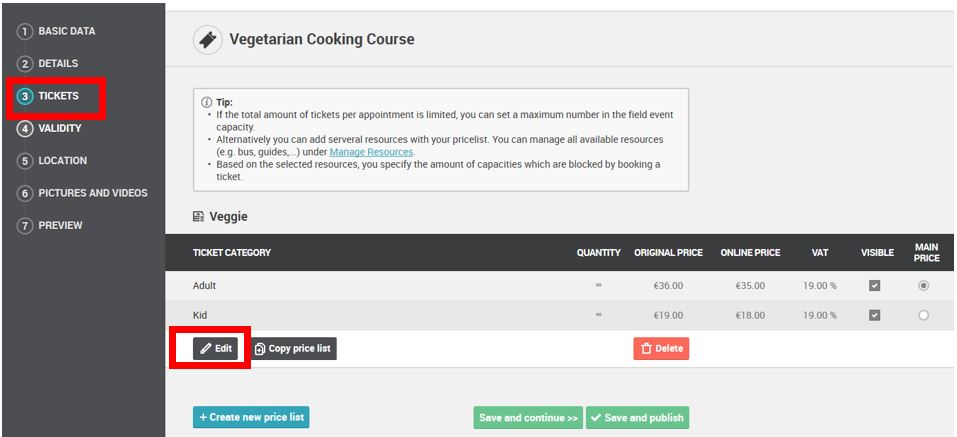Delete the Veggie price list

click(661, 349)
